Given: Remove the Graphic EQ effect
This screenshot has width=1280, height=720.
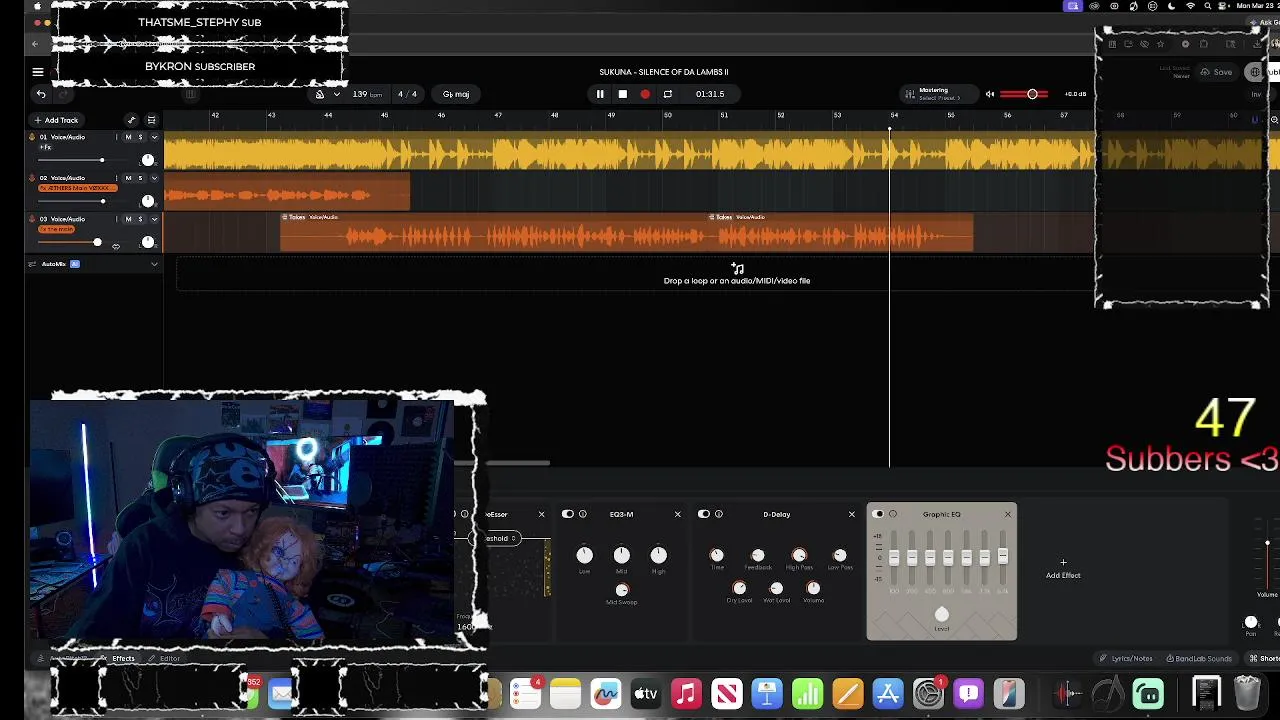Looking at the screenshot, I should tap(1007, 514).
